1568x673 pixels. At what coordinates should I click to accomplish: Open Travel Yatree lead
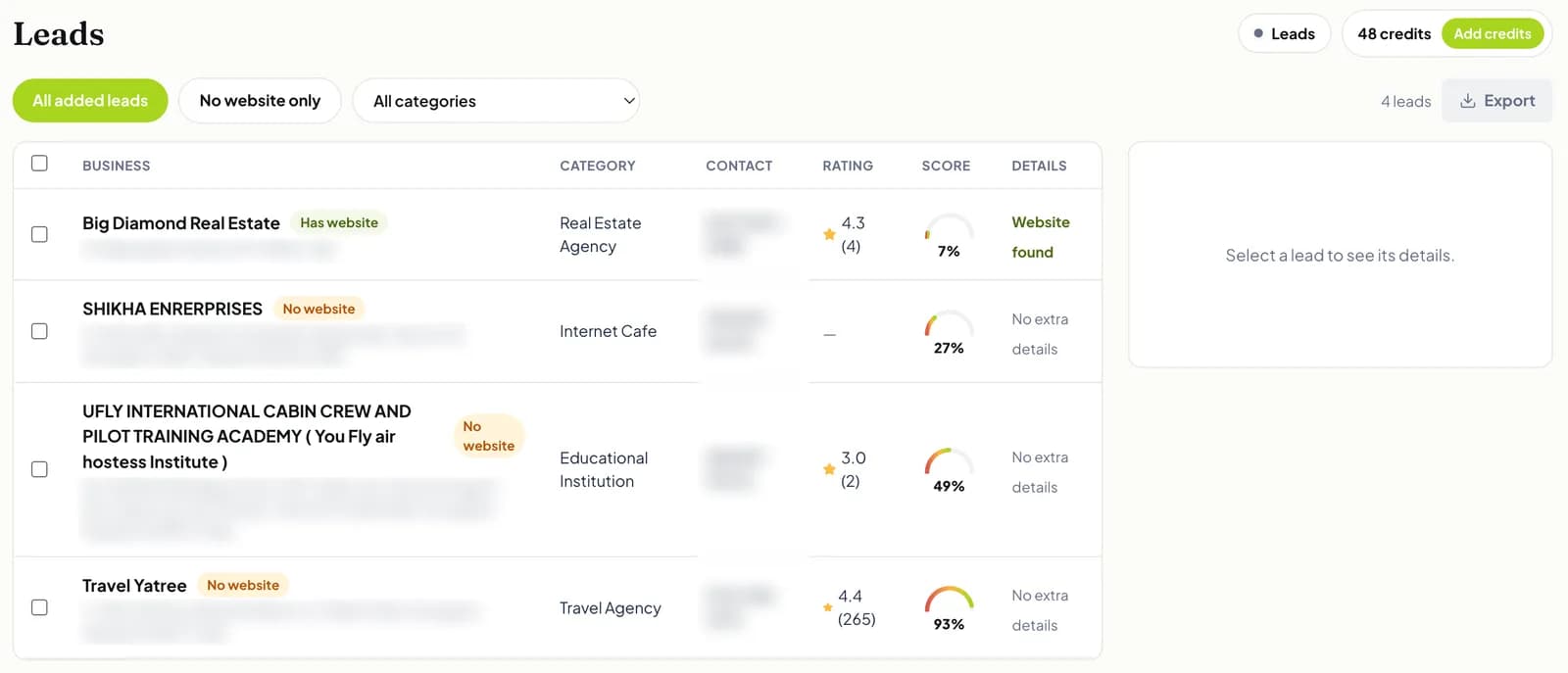point(134,586)
